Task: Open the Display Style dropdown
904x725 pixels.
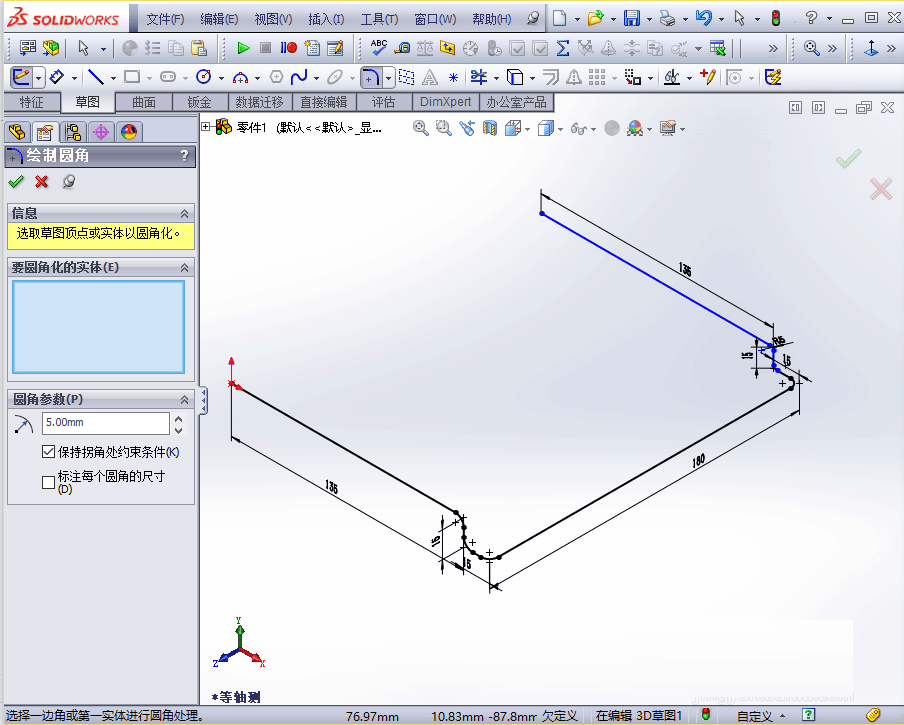Action: click(560, 128)
